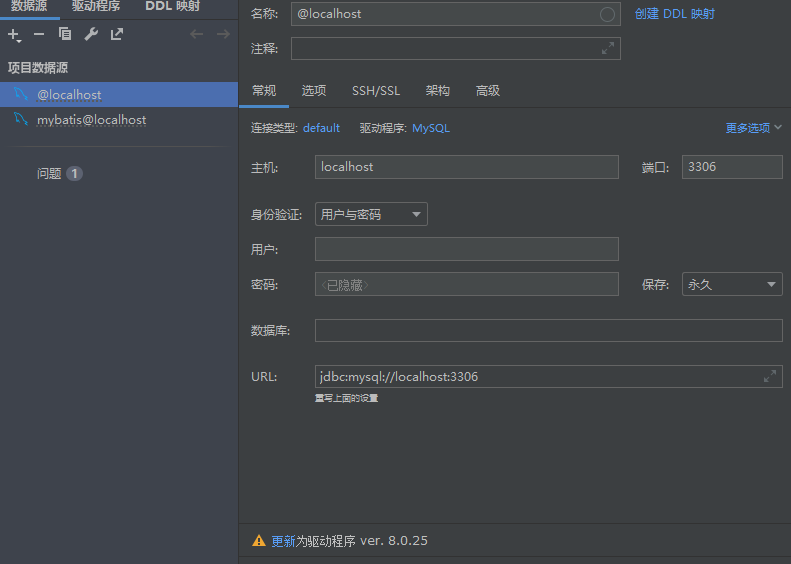791x564 pixels.
Task: Click into the 用户 input field
Action: 467,249
